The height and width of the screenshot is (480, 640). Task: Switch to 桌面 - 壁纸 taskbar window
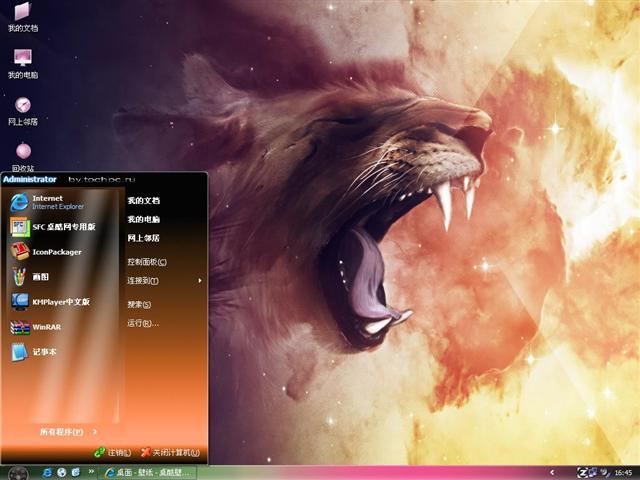tap(148, 473)
